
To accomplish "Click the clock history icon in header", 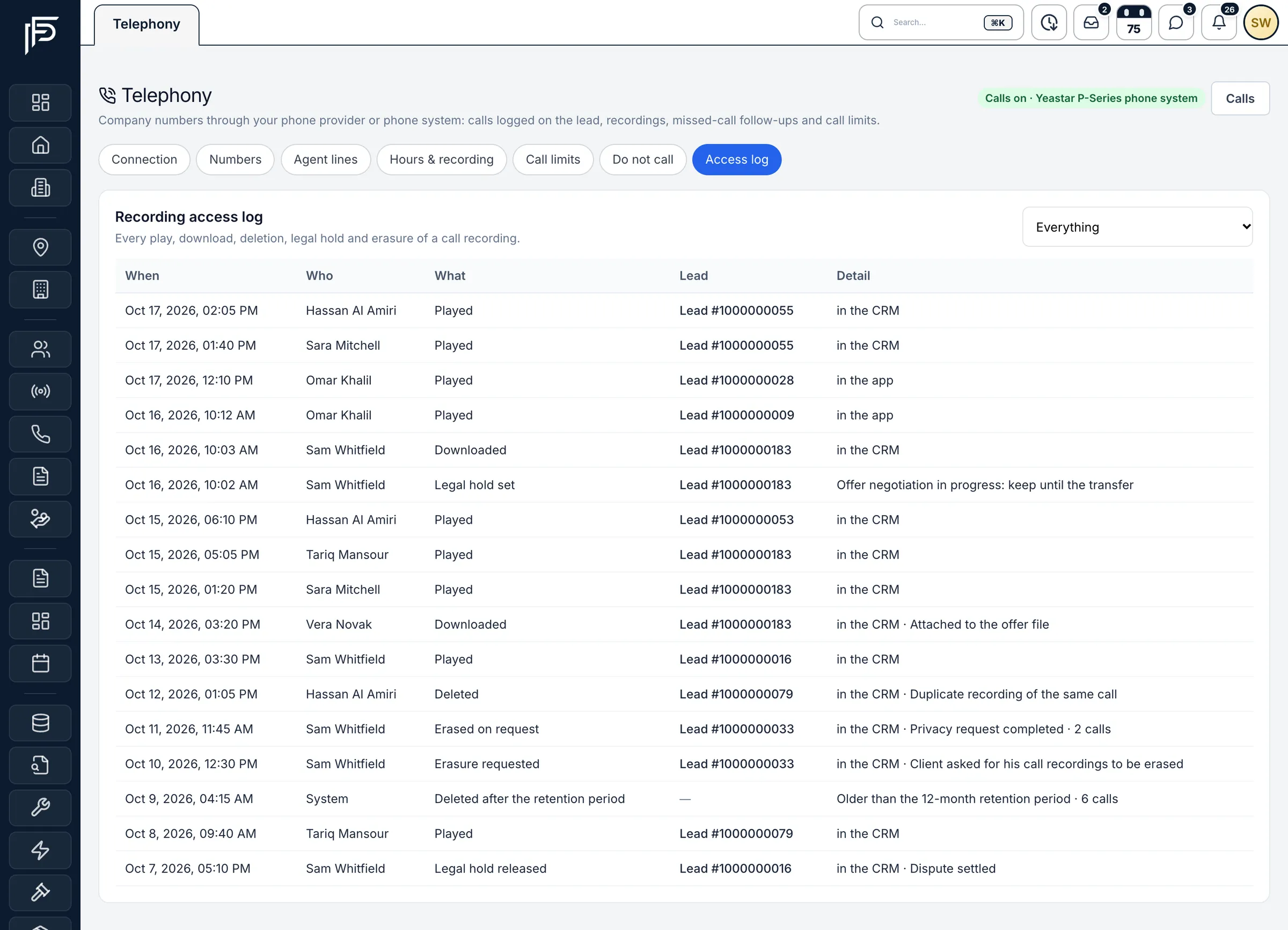I will [1049, 23].
